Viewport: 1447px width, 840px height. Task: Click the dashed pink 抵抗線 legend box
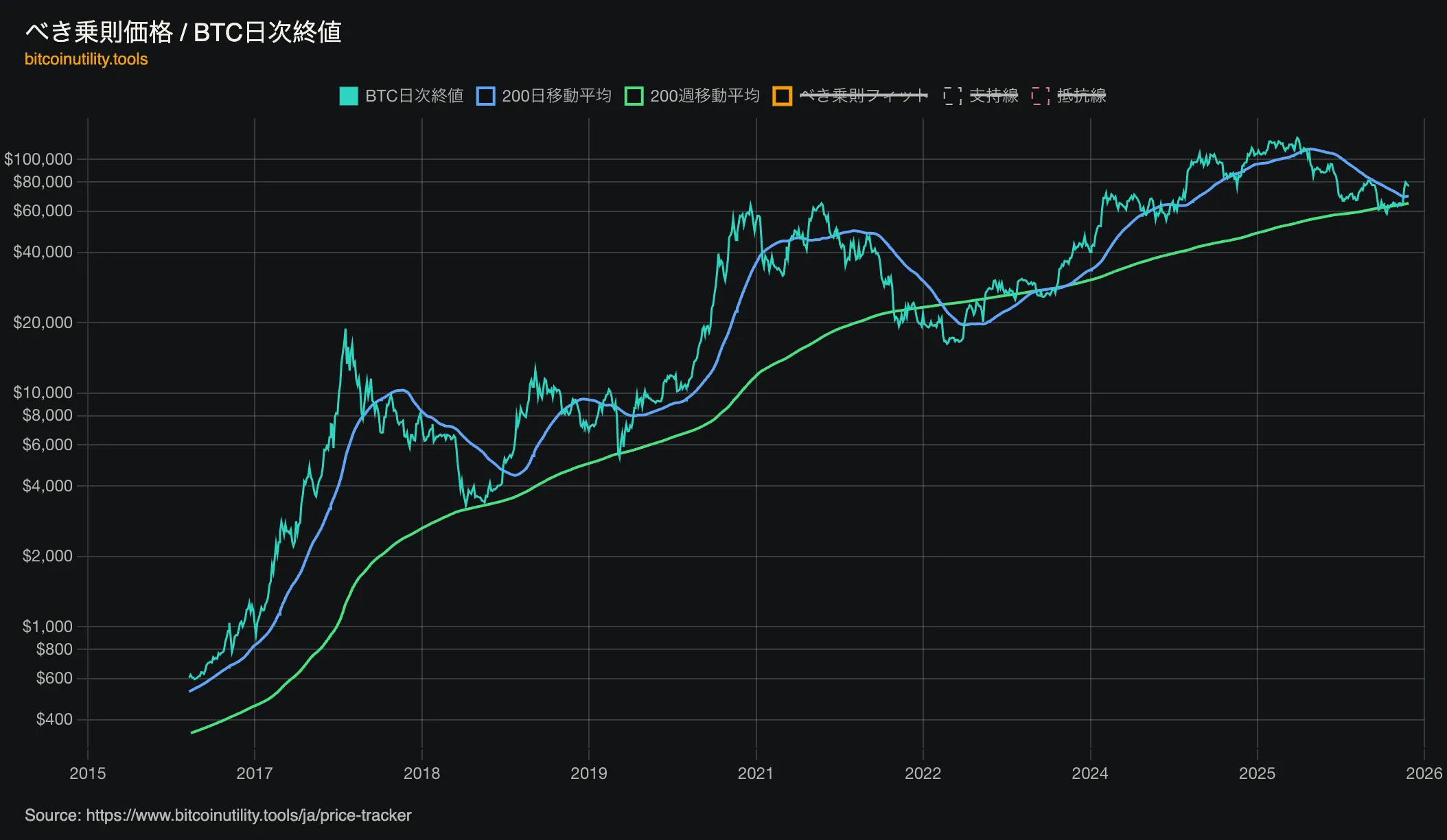click(1041, 96)
